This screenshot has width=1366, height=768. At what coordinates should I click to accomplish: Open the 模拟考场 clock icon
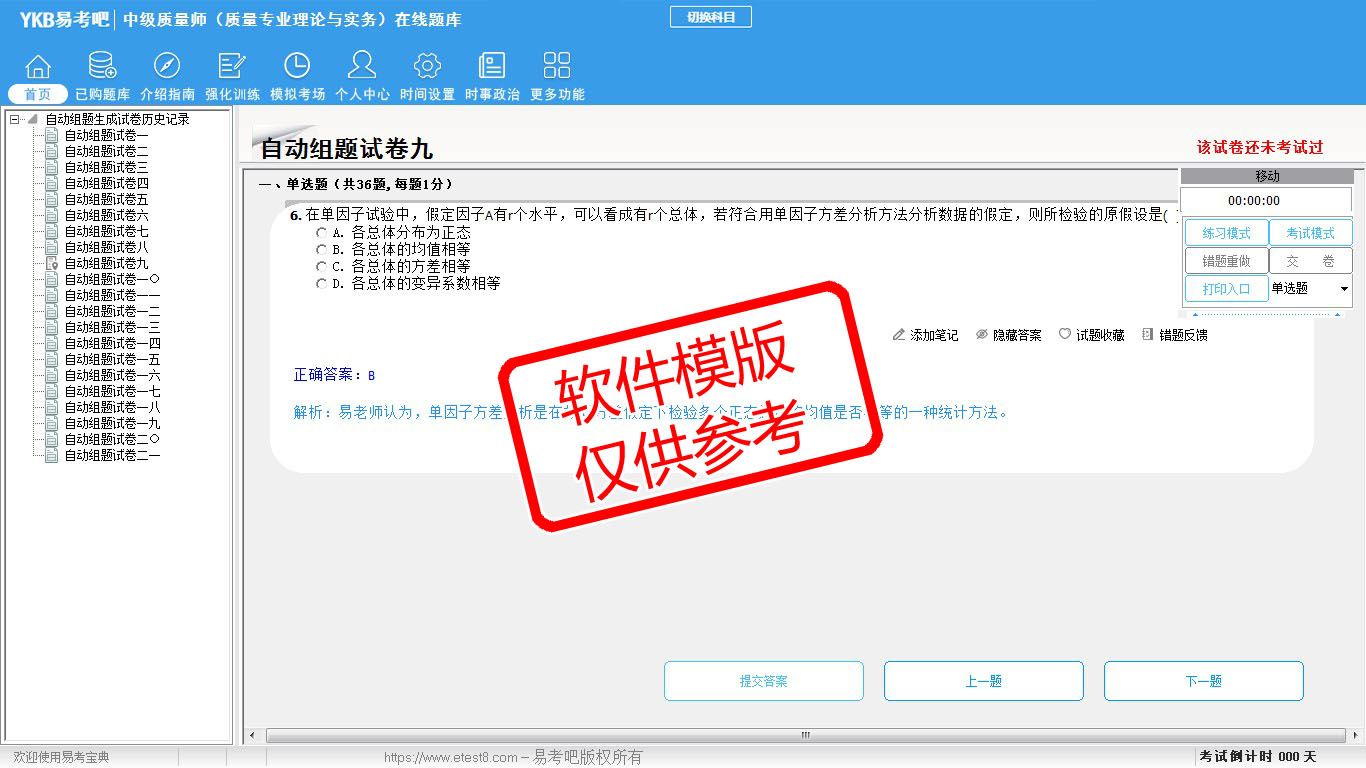(x=297, y=67)
